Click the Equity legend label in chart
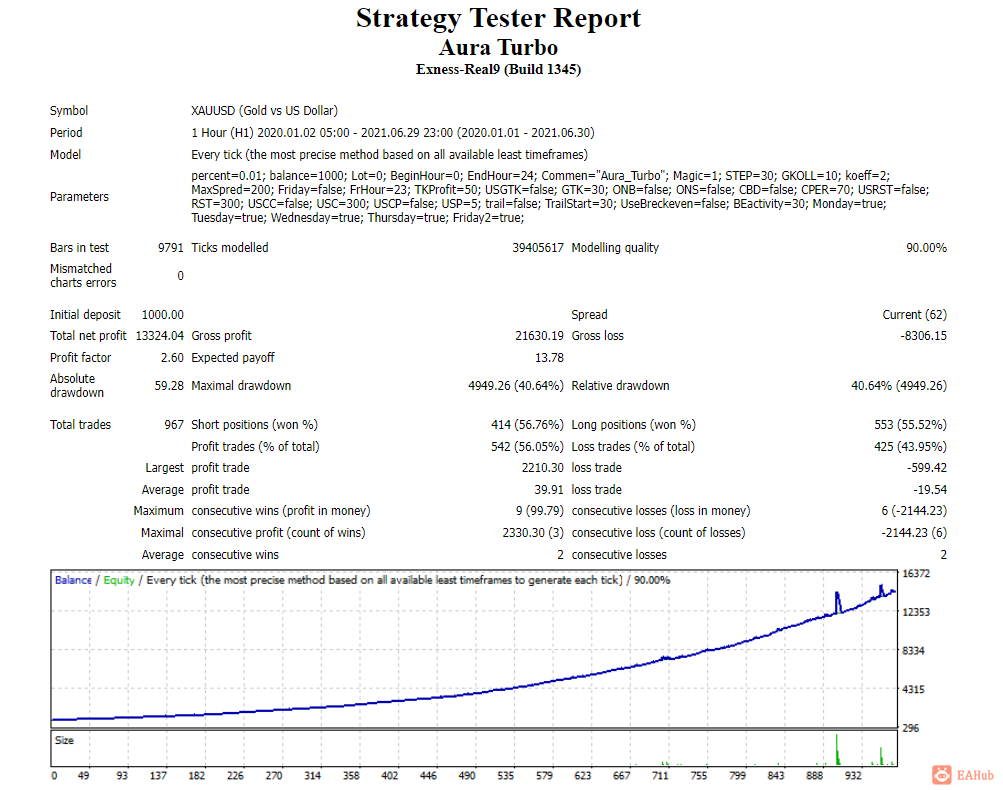Image resolution: width=1003 pixels, height=790 pixels. [119, 580]
